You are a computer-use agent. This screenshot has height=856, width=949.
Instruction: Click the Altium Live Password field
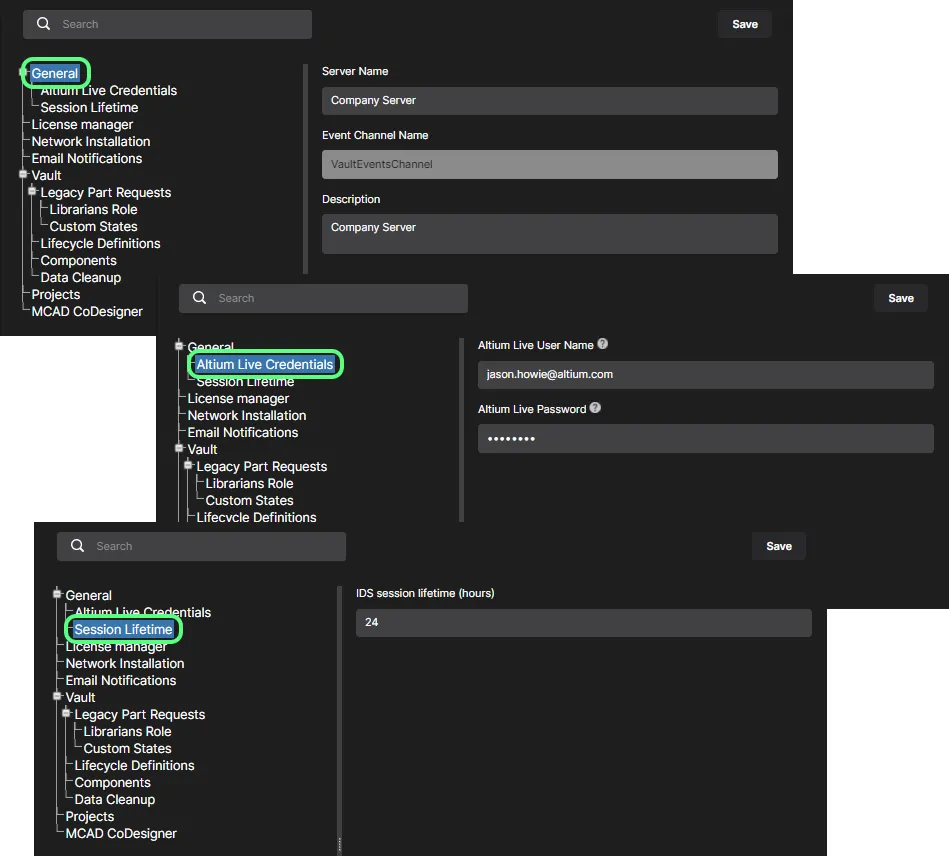point(706,438)
